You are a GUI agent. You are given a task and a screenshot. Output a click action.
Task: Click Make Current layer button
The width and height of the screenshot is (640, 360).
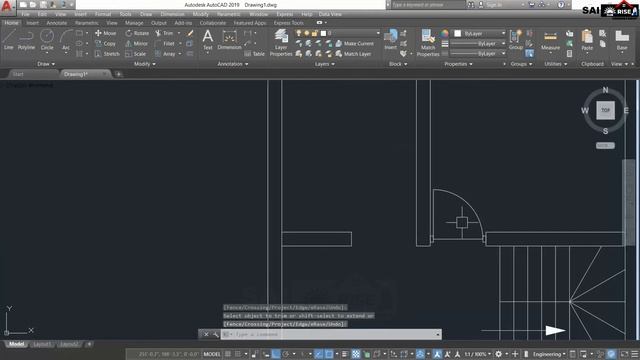354,43
